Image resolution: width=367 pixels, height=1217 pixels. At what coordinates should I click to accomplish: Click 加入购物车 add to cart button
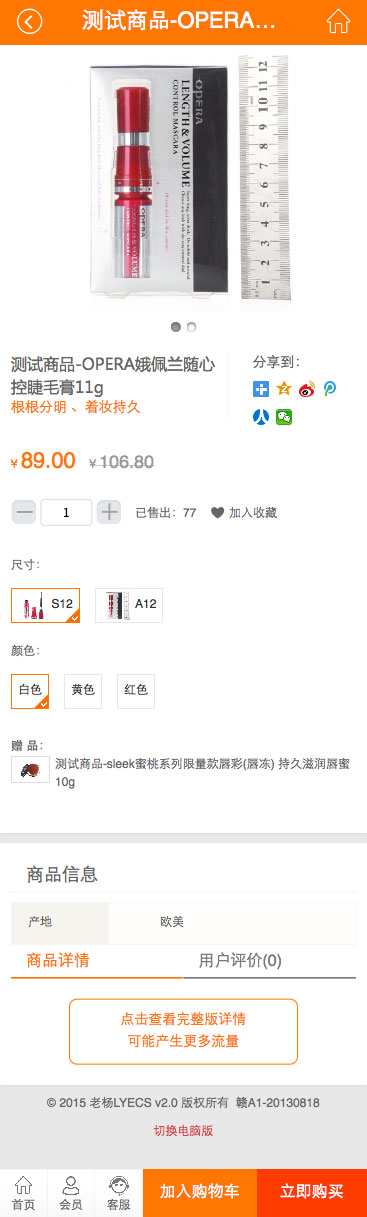click(x=200, y=1193)
